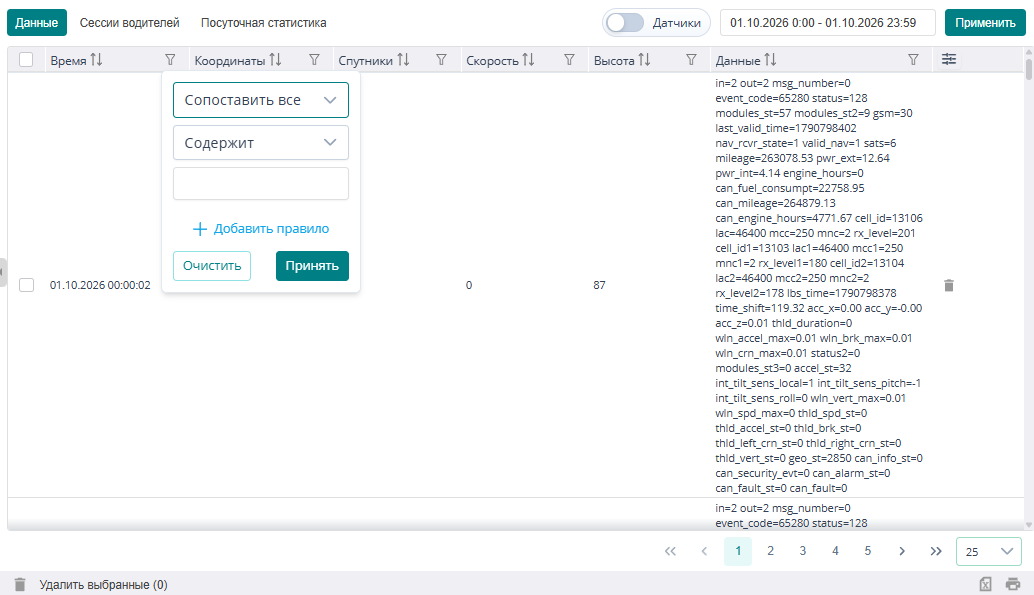Export table to Excel icon
This screenshot has height=595, width=1034.
pyautogui.click(x=985, y=584)
